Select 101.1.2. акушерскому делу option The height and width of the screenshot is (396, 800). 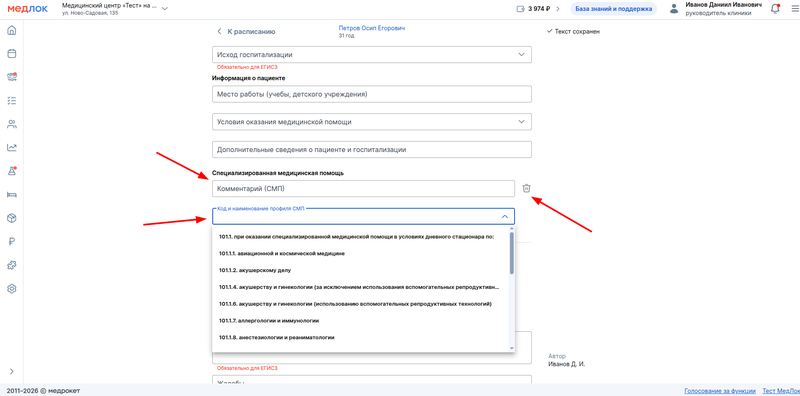click(360, 270)
